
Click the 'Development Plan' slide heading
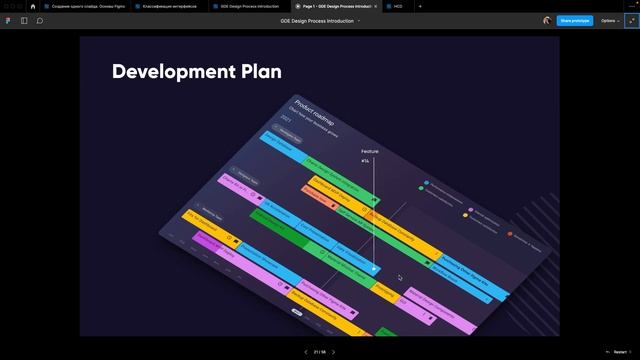pyautogui.click(x=197, y=71)
